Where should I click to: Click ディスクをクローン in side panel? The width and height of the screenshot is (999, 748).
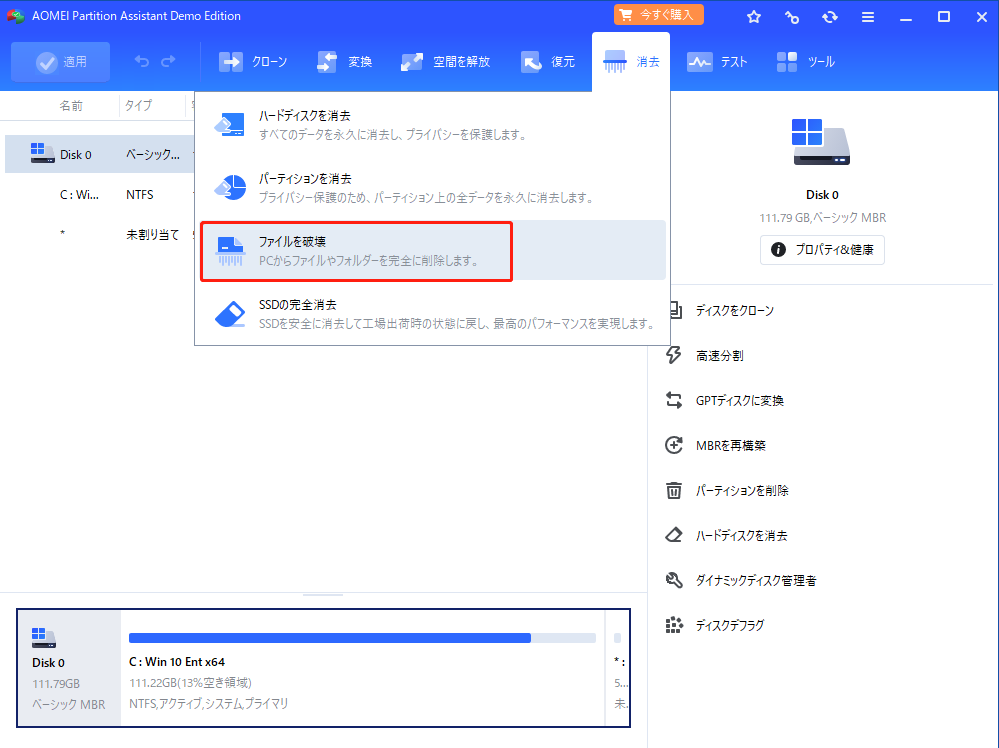(734, 310)
